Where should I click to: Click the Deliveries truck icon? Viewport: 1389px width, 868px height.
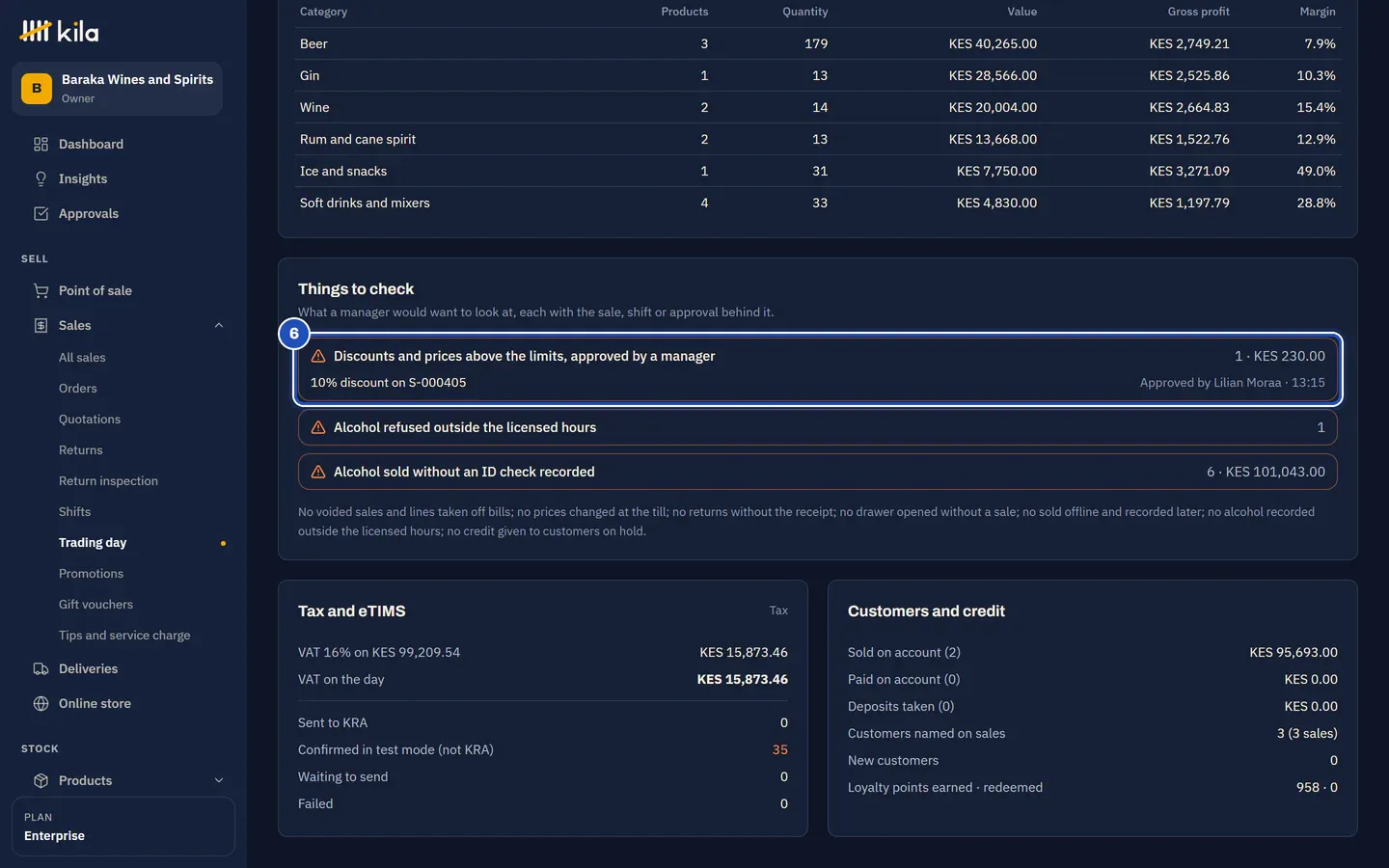41,669
